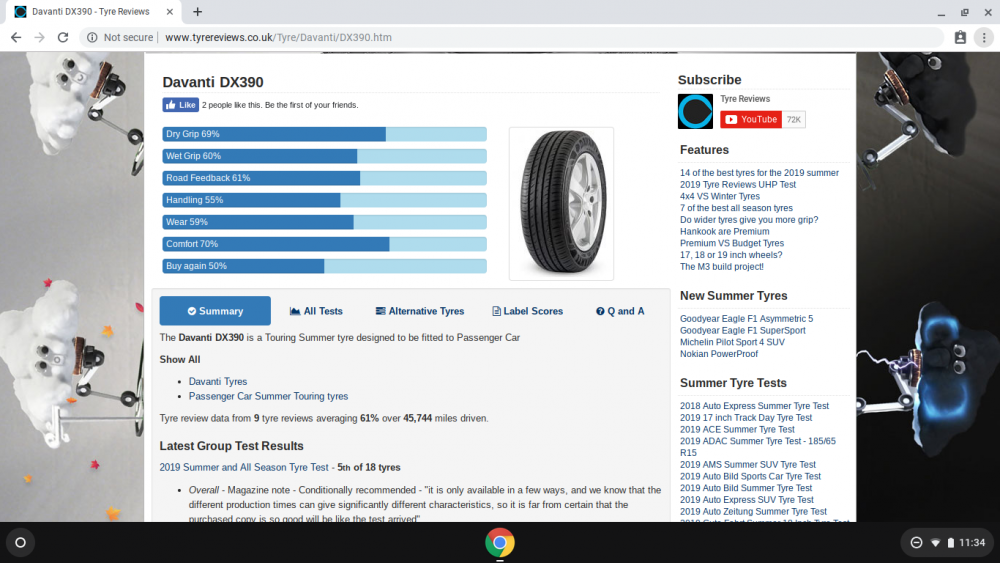Image resolution: width=1000 pixels, height=563 pixels.
Task: Click the Davanti DX390 tyre image
Action: point(561,203)
